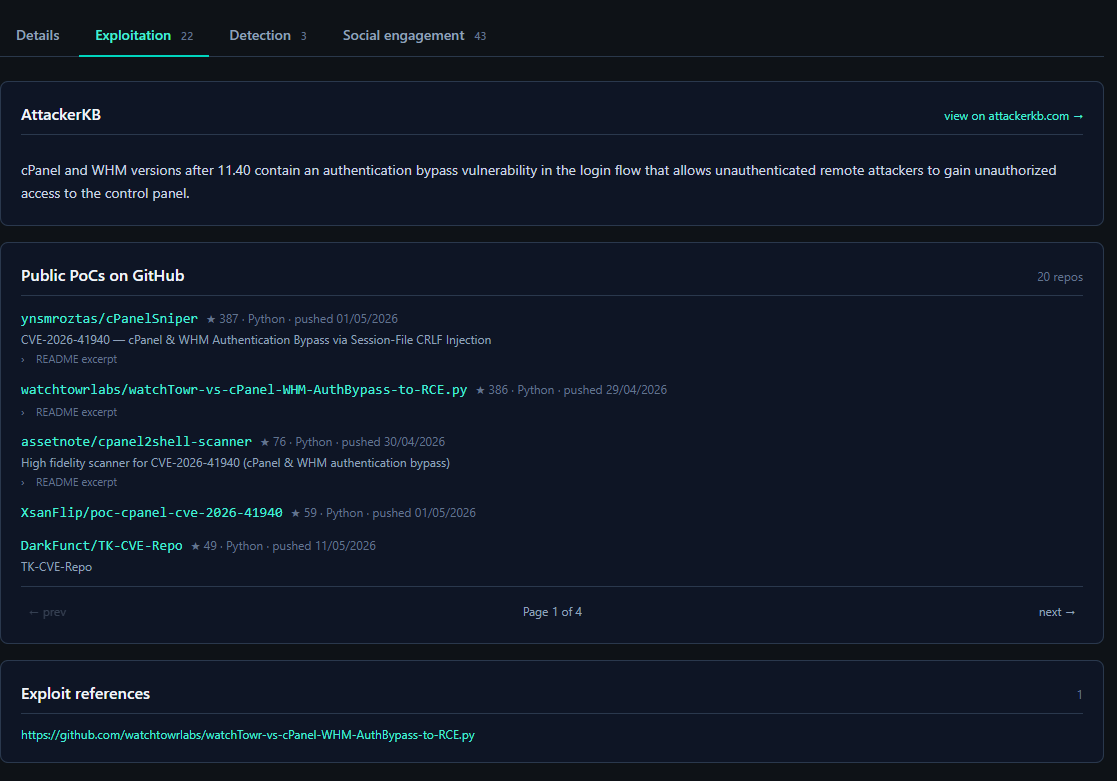
Task: Open the exploit reference GitHub URL
Action: click(248, 735)
